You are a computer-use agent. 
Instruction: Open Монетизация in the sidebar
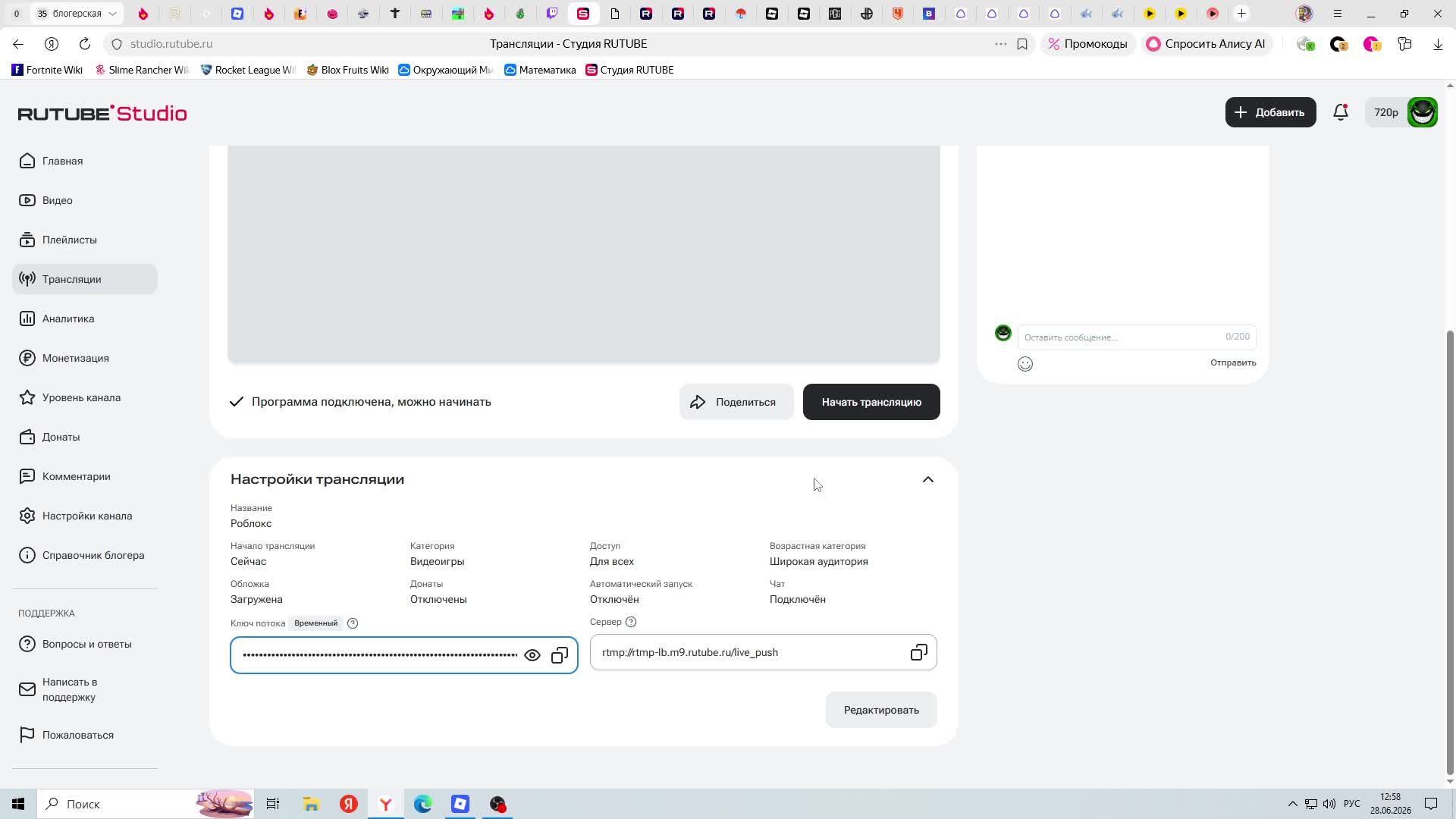point(85,358)
